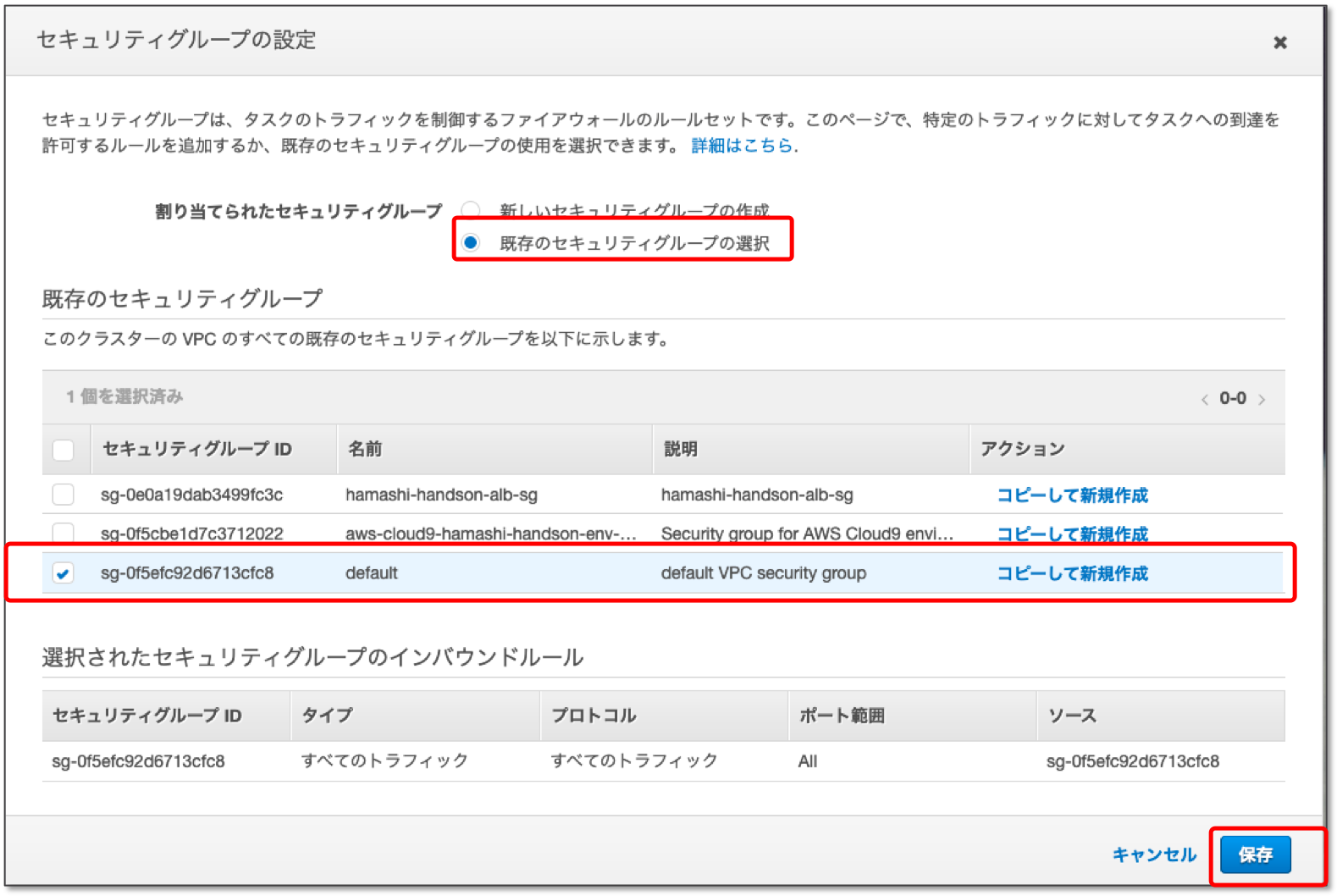Toggle the select-all checkbox in table header
The height and width of the screenshot is (896, 1337).
coord(64,450)
